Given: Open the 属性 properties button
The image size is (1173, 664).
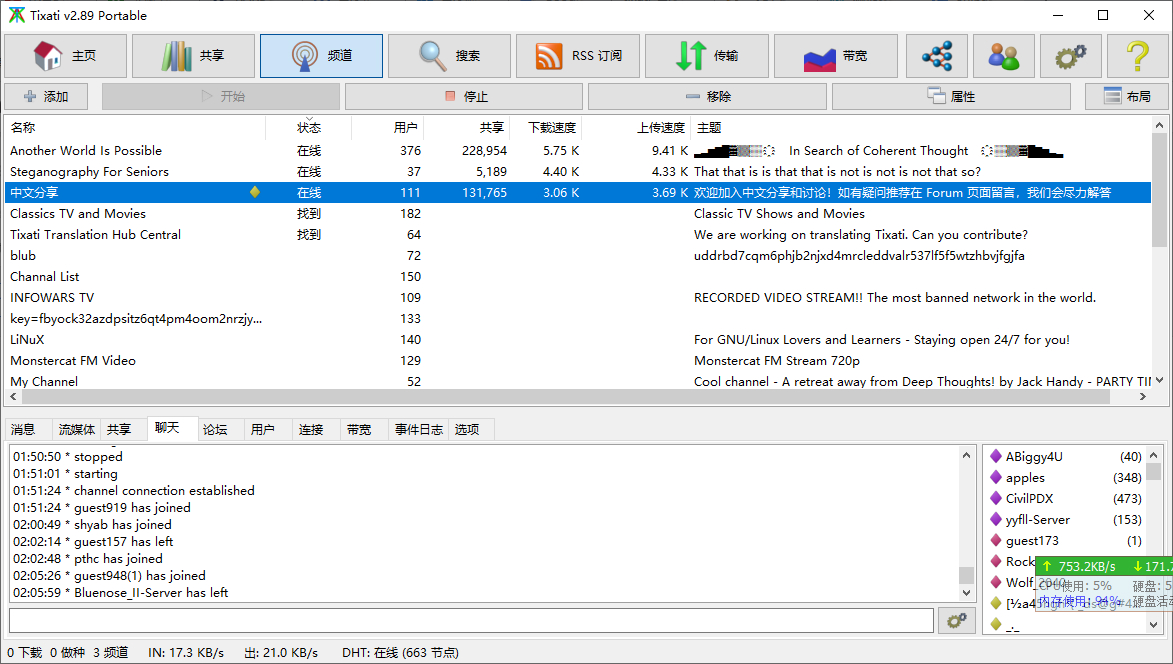Looking at the screenshot, I should [951, 96].
